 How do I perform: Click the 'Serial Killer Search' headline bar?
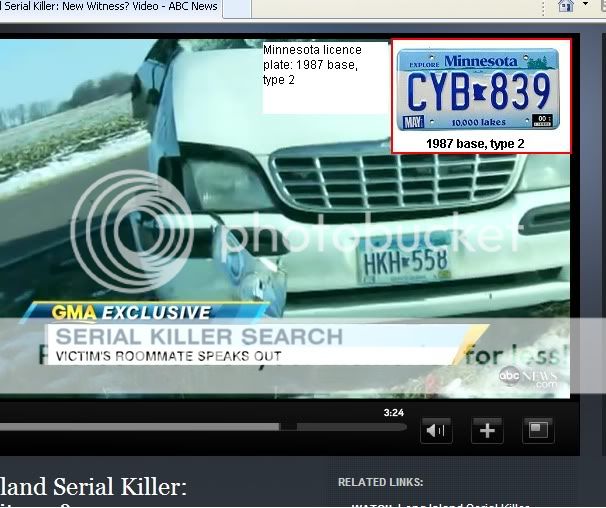click(198, 336)
